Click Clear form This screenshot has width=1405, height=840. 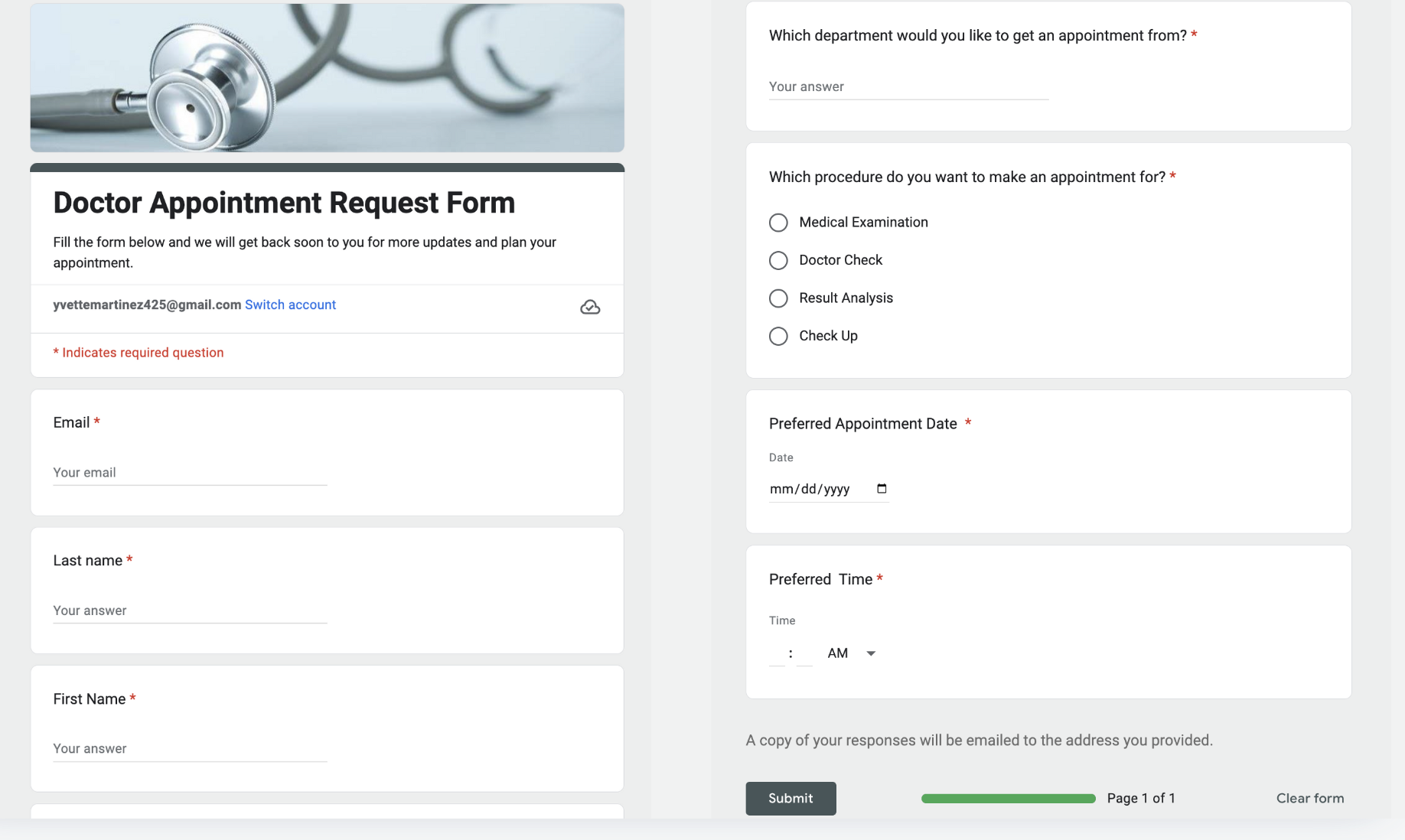1309,798
